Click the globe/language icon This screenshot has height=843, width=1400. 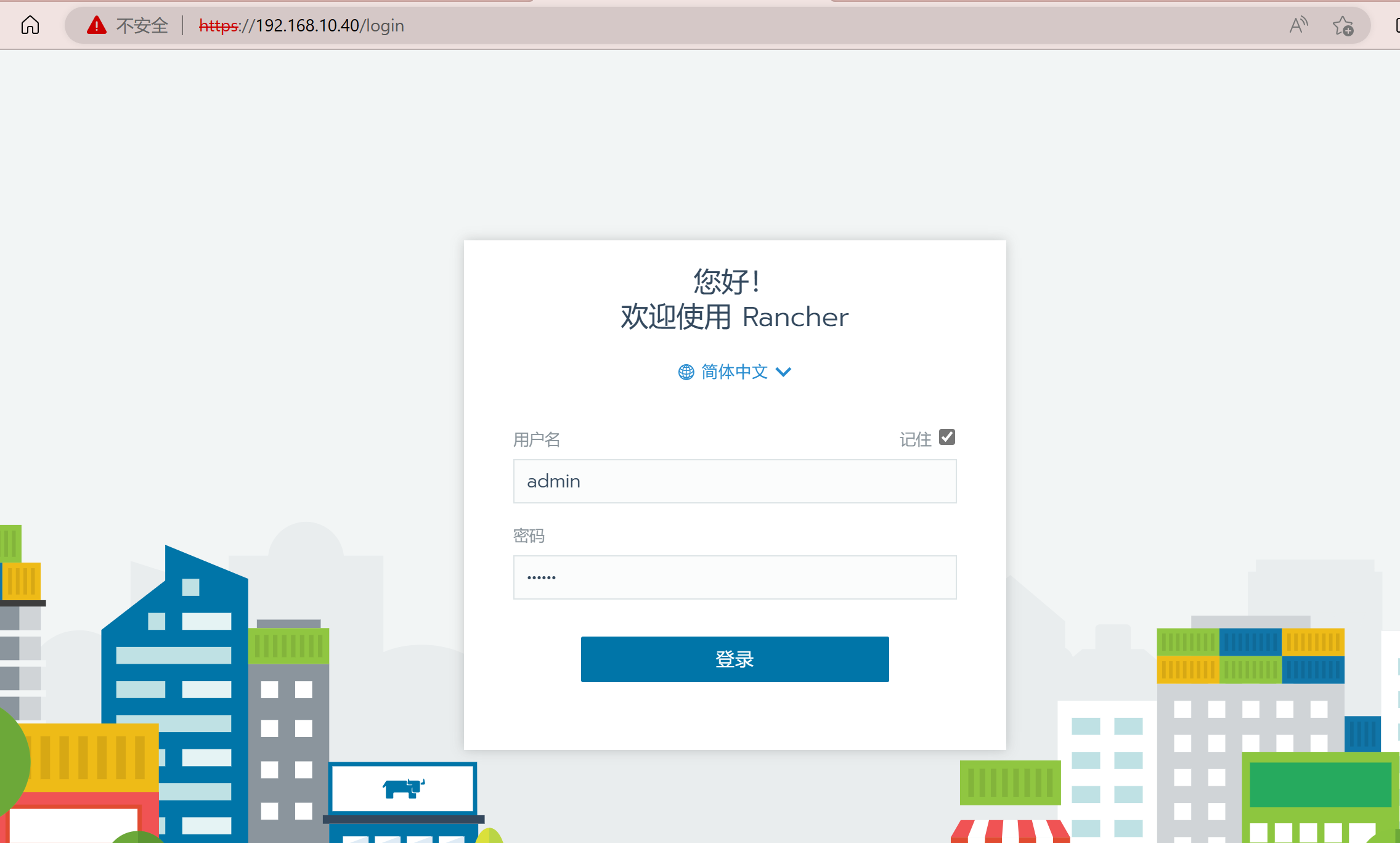[x=686, y=372]
